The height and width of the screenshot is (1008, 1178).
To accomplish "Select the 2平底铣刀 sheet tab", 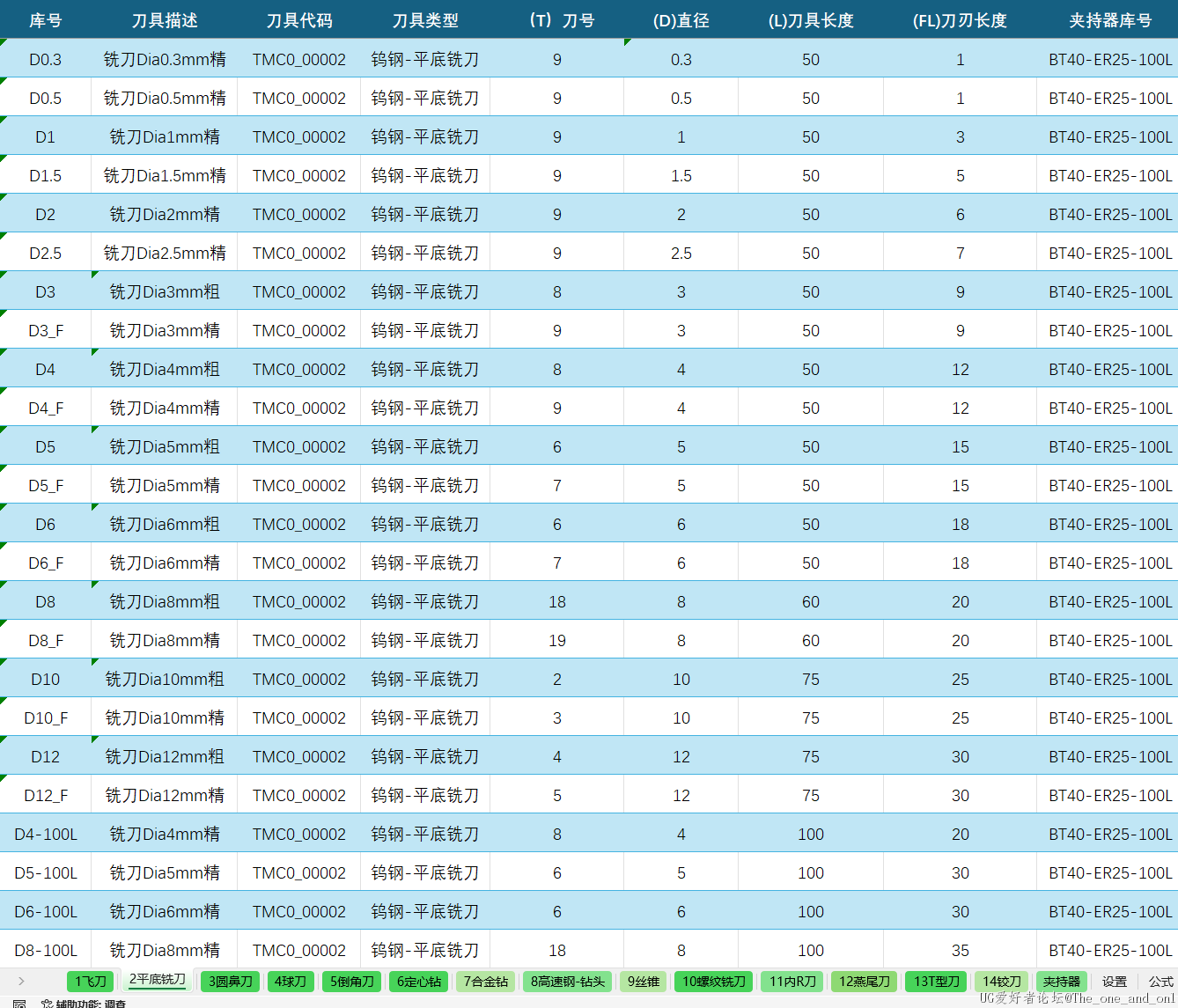I will click(158, 980).
